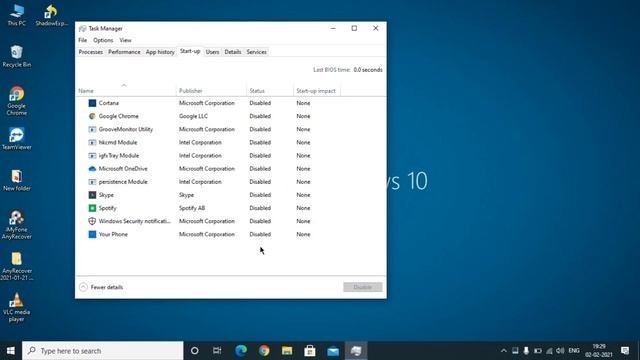Open This PC desktop icon
Image resolution: width=640 pixels, height=360 pixels.
tap(17, 16)
